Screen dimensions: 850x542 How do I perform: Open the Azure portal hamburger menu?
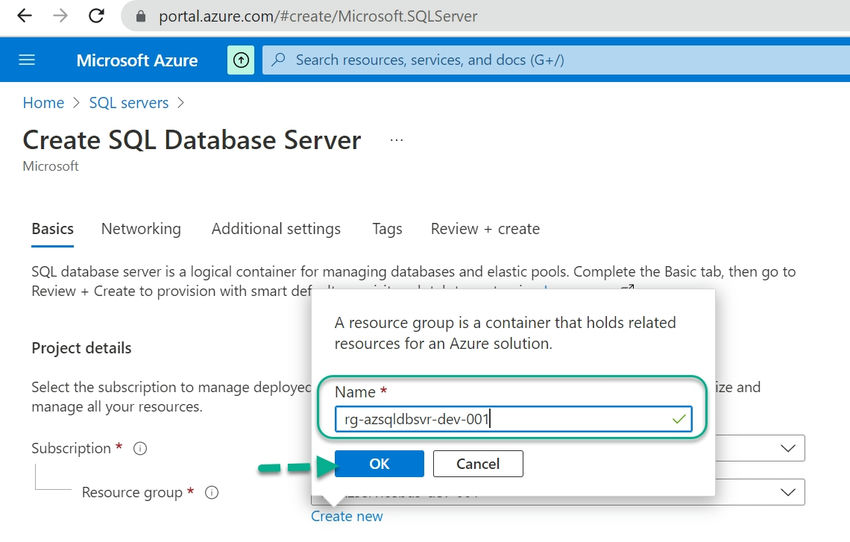27,60
